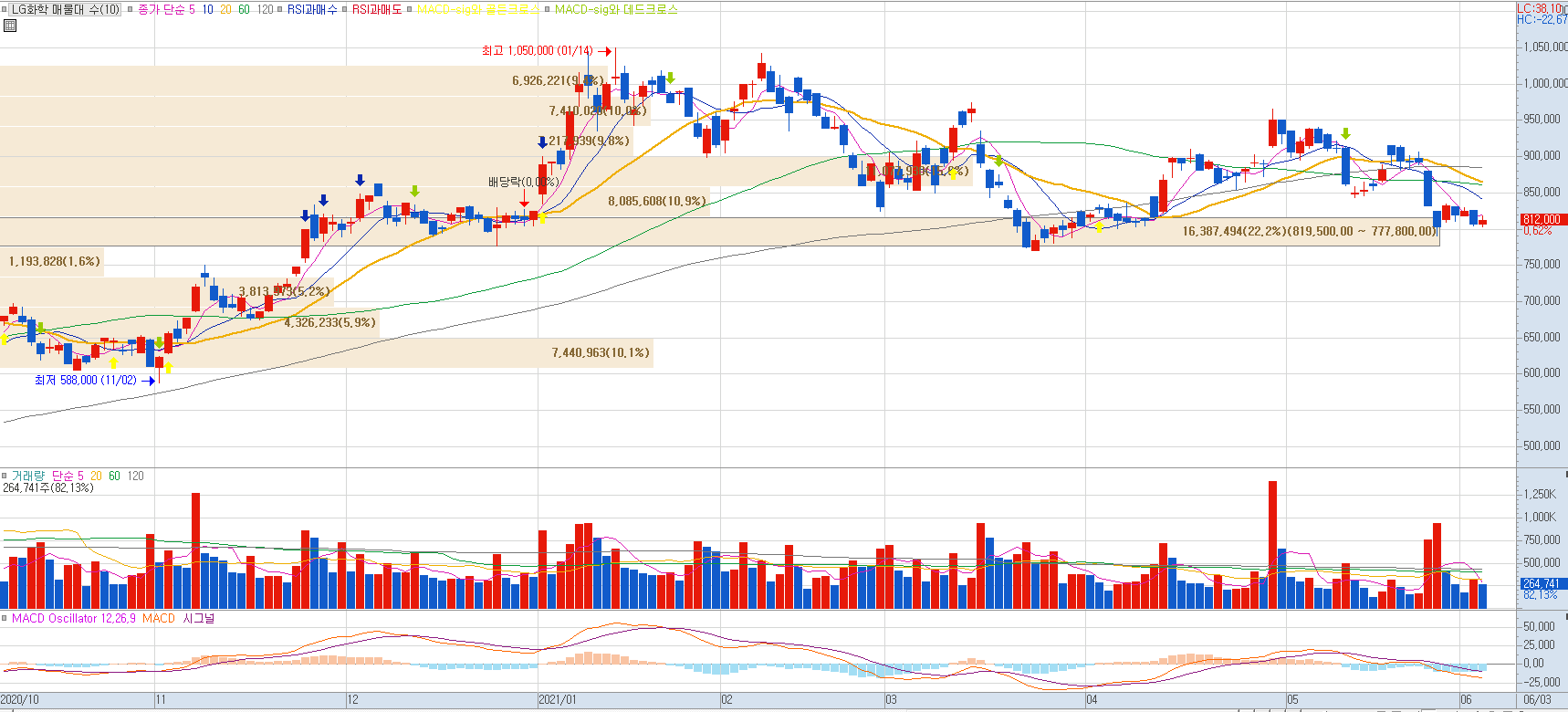Screen dimensions: 1568x712
Task: Click the 시그널 label in MACD panel
Action: [x=198, y=618]
